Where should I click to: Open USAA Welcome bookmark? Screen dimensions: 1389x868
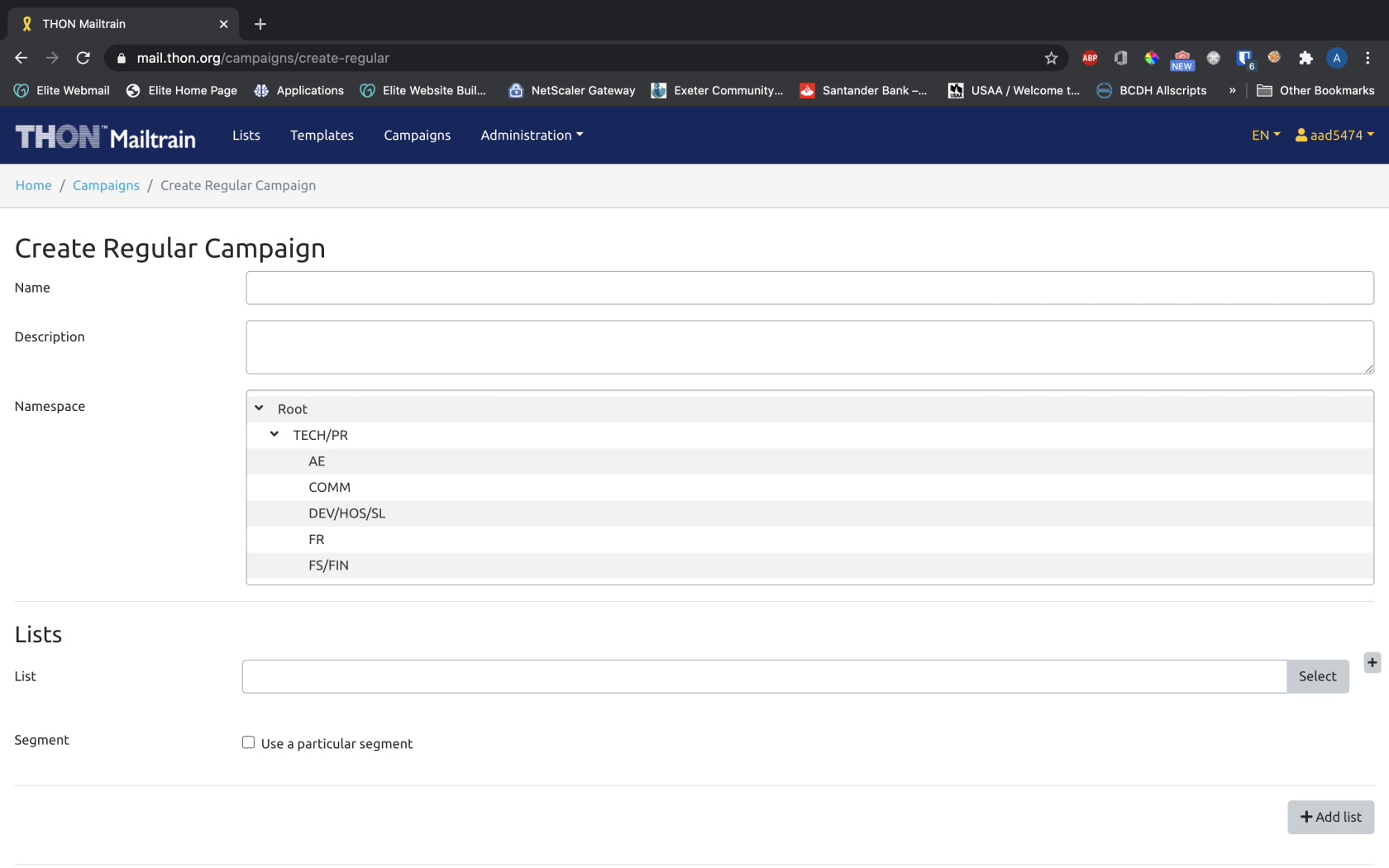1014,90
